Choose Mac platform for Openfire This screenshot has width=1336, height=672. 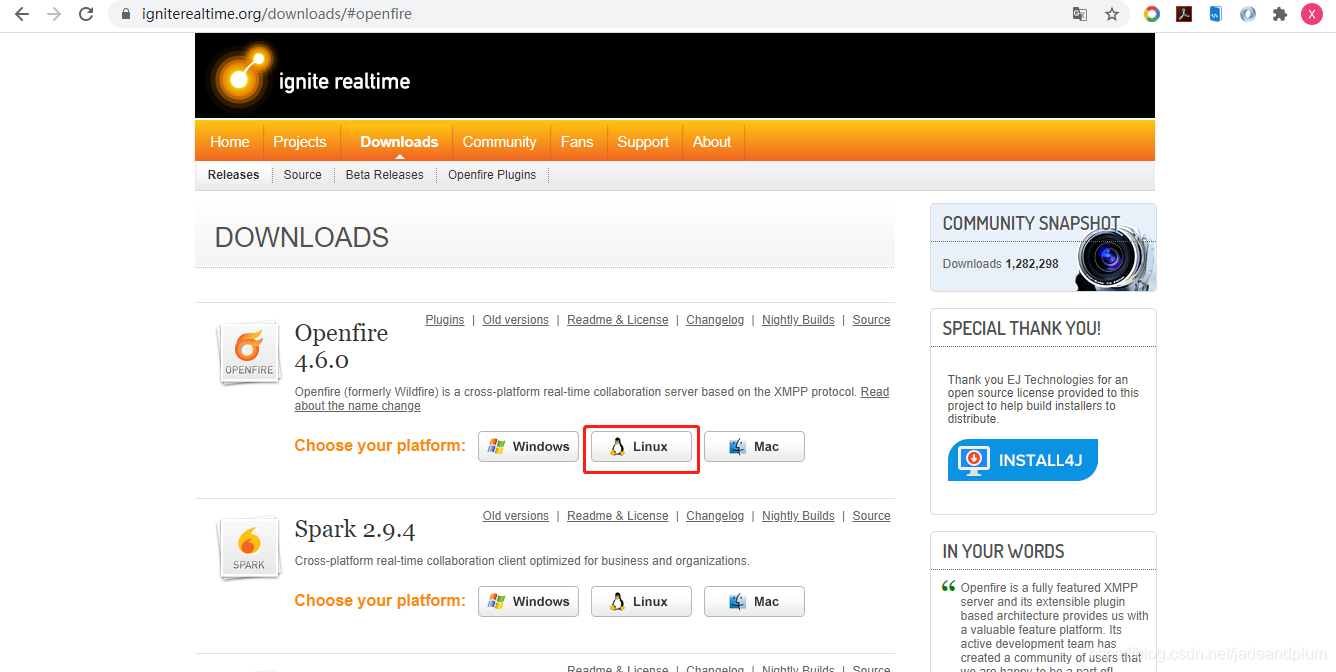point(754,447)
